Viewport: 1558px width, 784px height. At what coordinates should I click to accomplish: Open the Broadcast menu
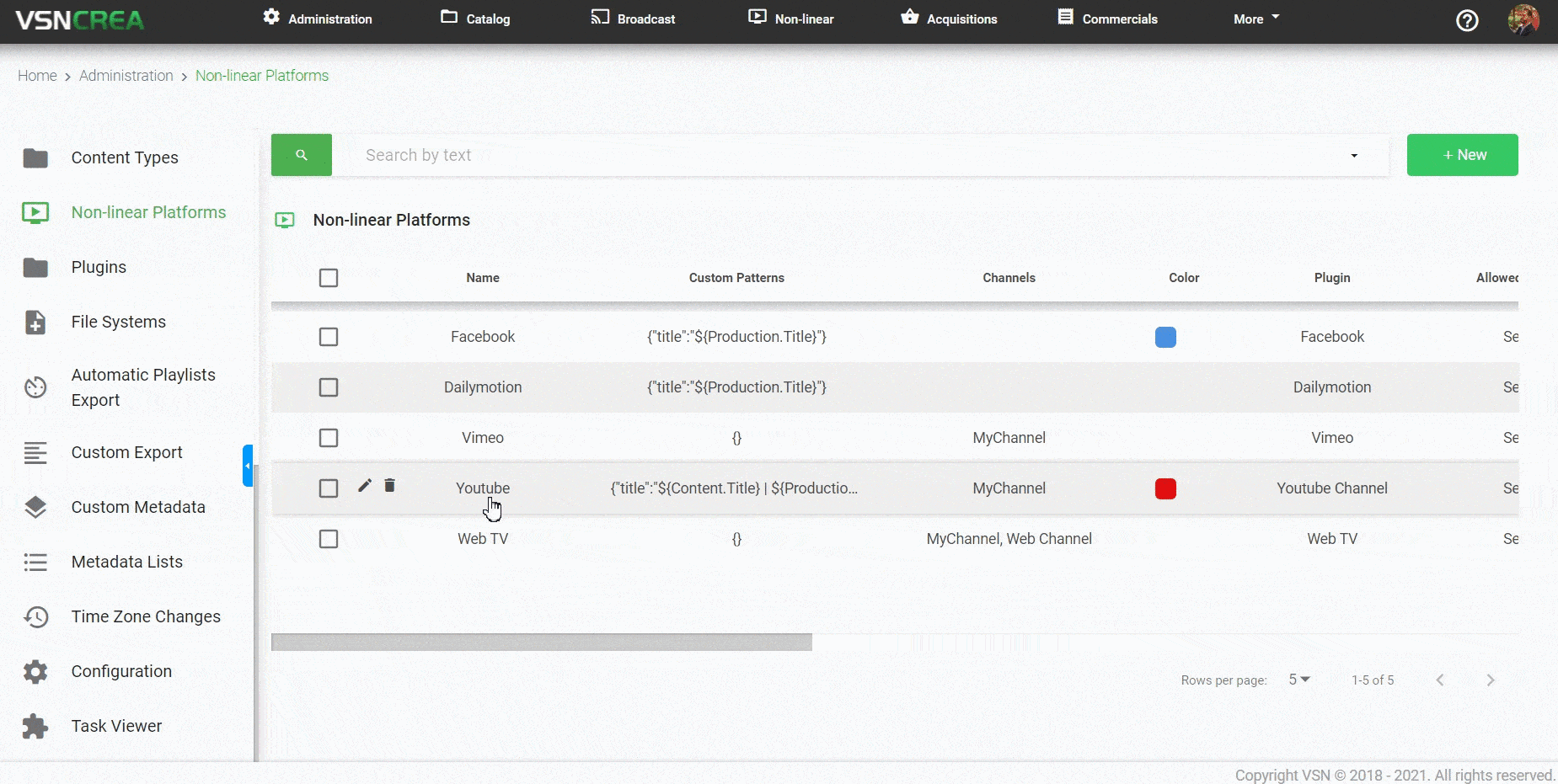point(633,19)
